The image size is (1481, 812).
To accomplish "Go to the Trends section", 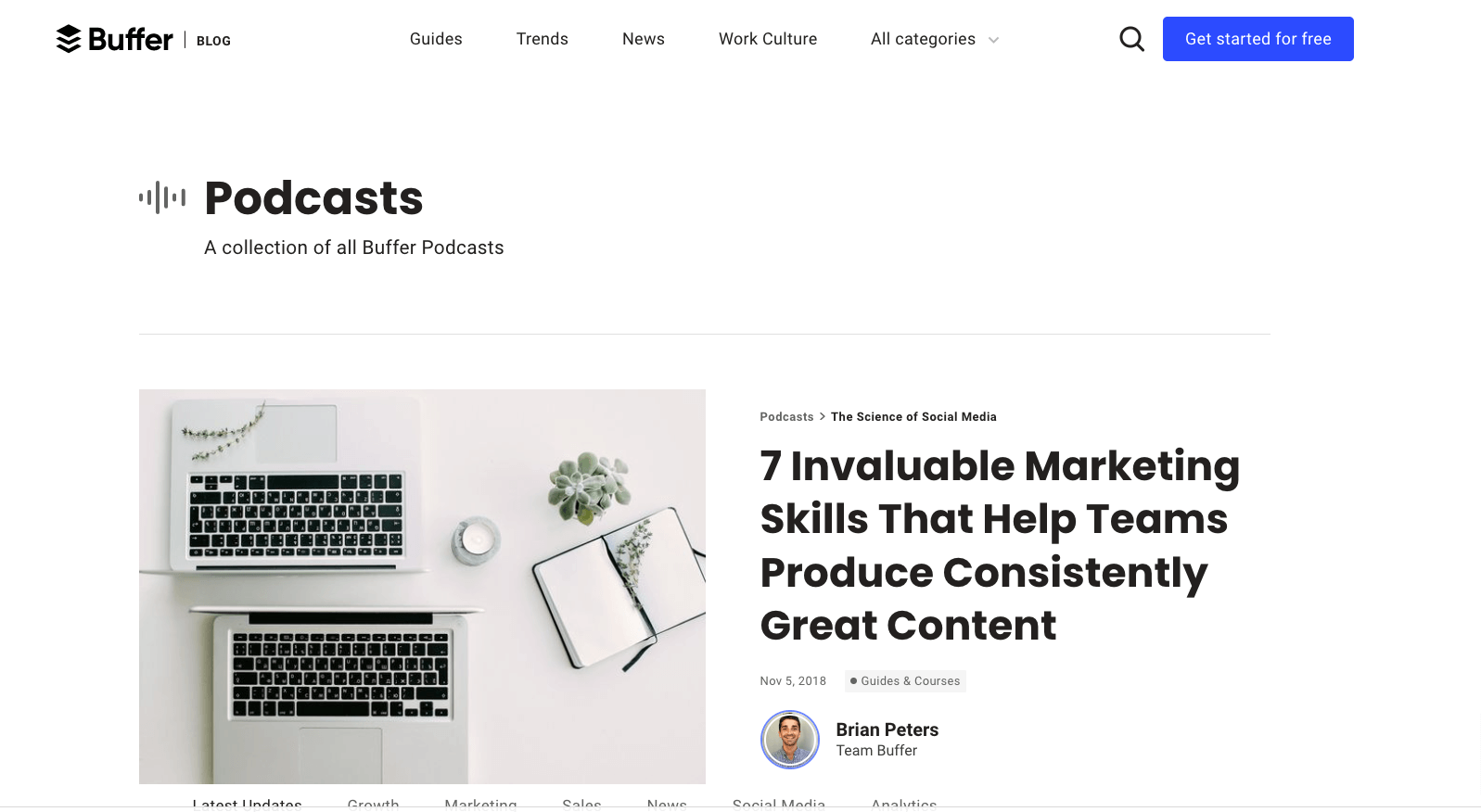I will (x=543, y=39).
